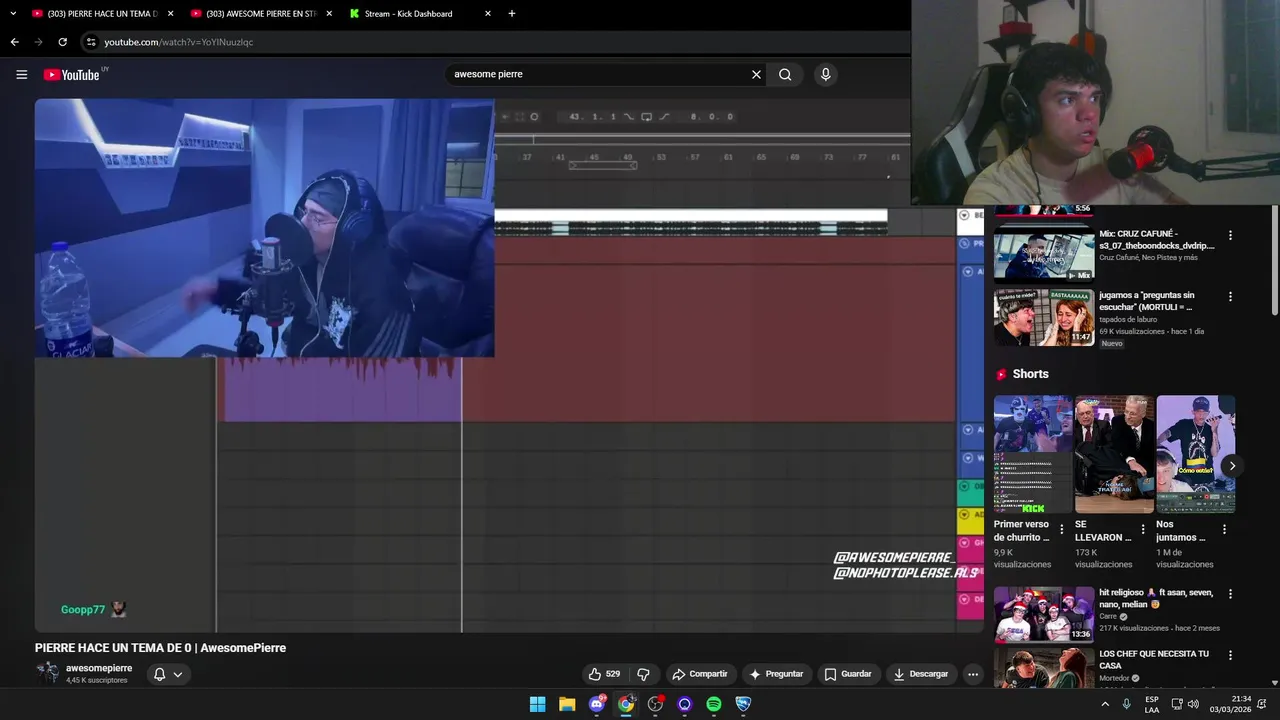Go to YouTube home via logo
The width and height of the screenshot is (1280, 720).
click(72, 74)
